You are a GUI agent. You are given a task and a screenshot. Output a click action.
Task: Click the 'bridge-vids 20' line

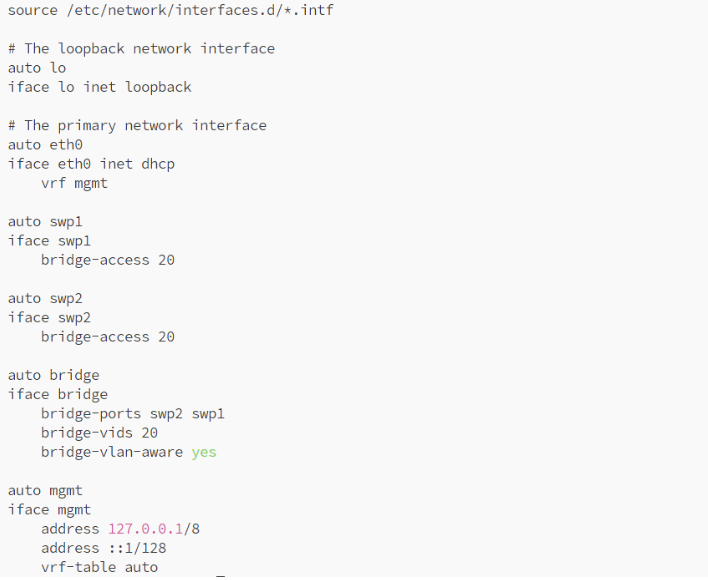[x=99, y=433]
